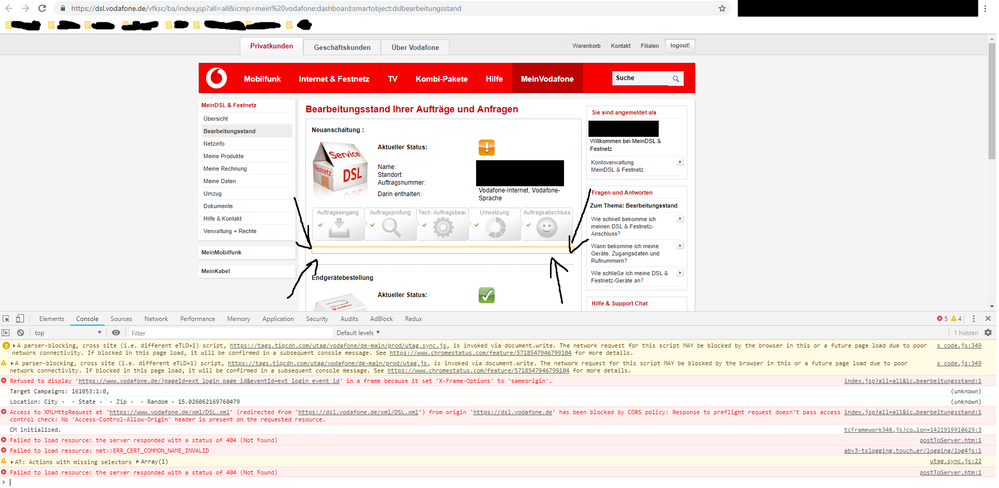The image size is (999, 488).
Task: Click the browser forward arrow
Action: [25, 8]
